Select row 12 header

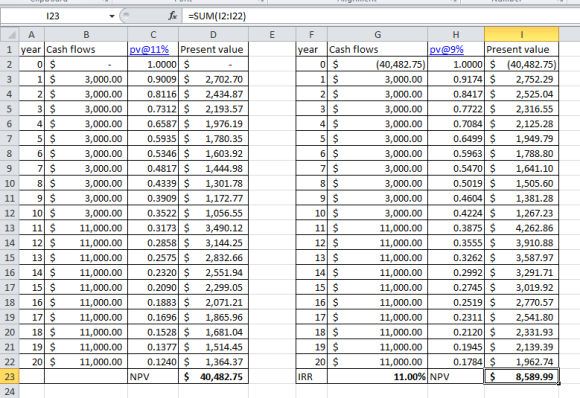tap(9, 213)
